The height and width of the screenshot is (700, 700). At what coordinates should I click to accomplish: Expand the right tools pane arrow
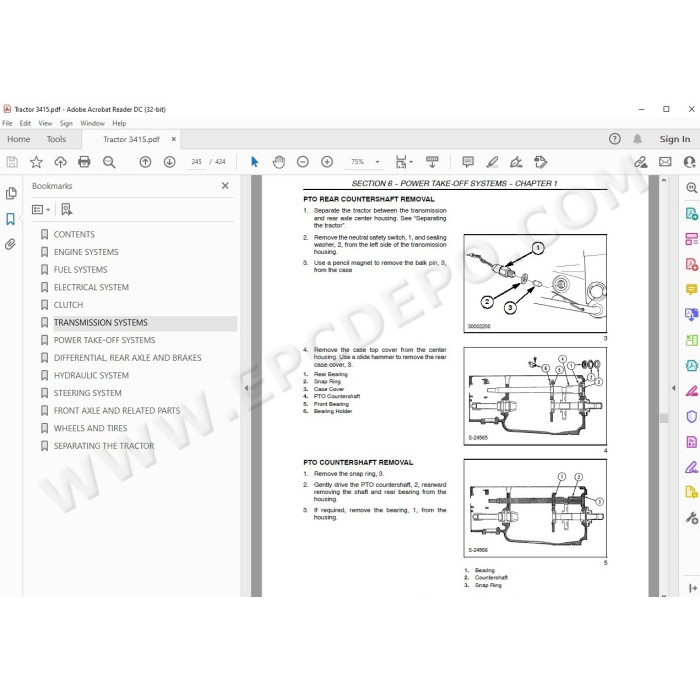point(673,388)
